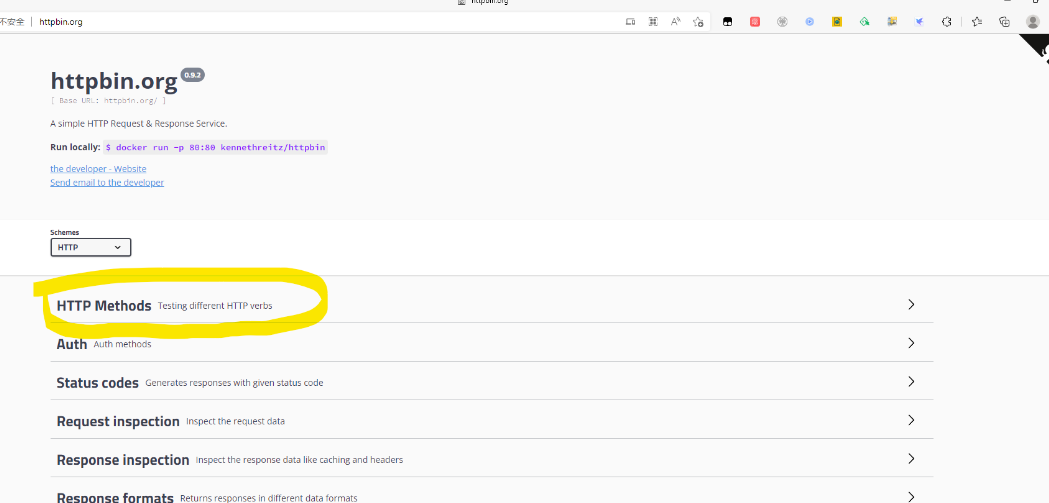Viewport: 1049px width, 503px height.
Task: Click the httpbin.org URL in address bar
Action: click(x=61, y=22)
